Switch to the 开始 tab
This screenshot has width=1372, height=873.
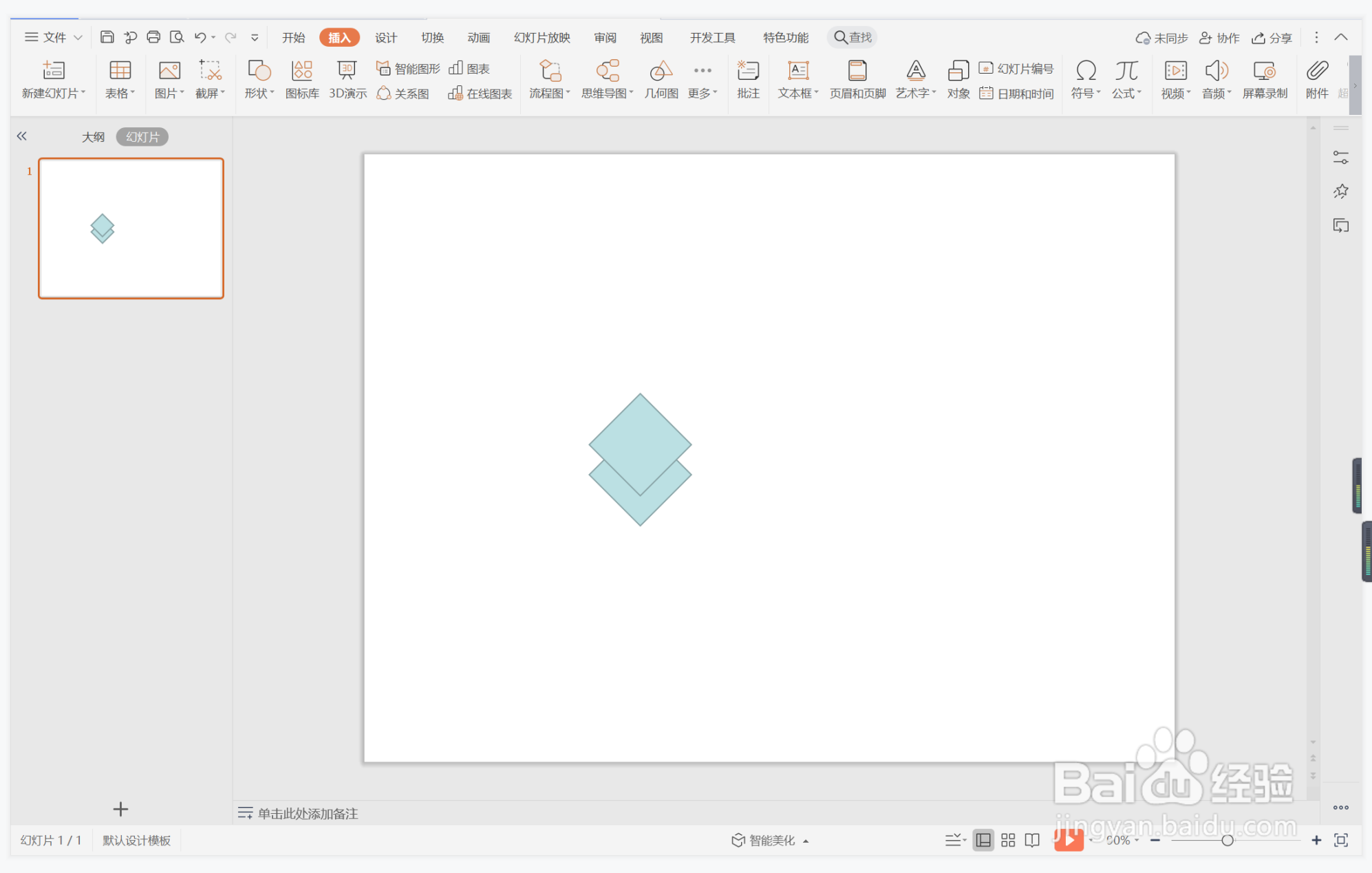(293, 37)
